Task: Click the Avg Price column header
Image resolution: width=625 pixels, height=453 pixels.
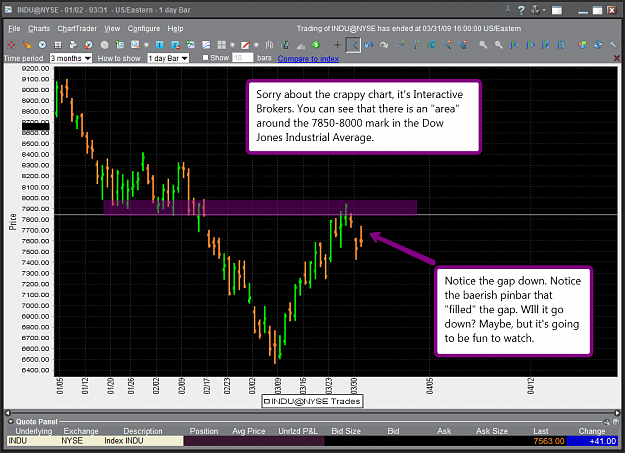Action: pyautogui.click(x=249, y=431)
